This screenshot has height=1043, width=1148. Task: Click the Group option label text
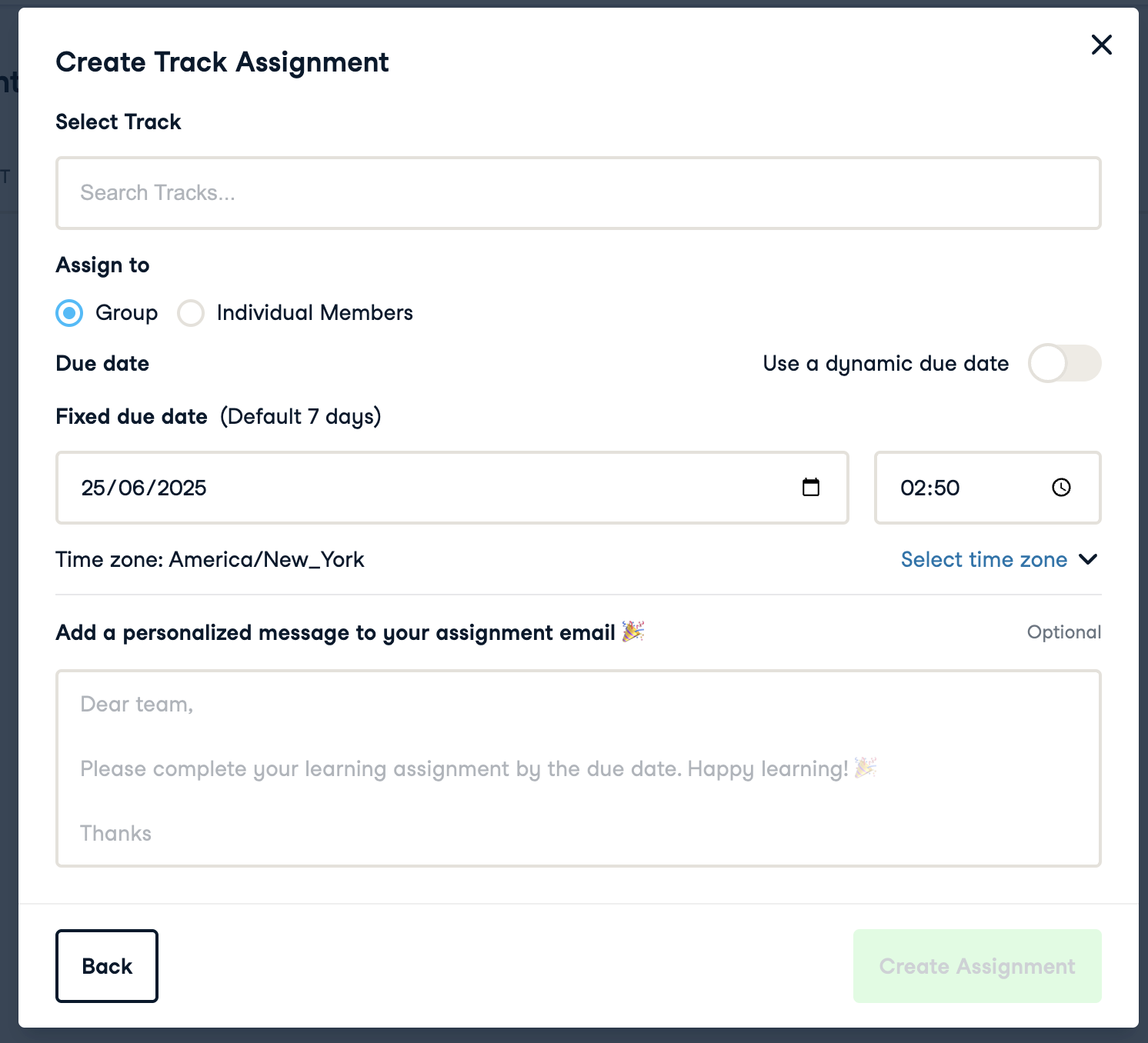point(126,313)
